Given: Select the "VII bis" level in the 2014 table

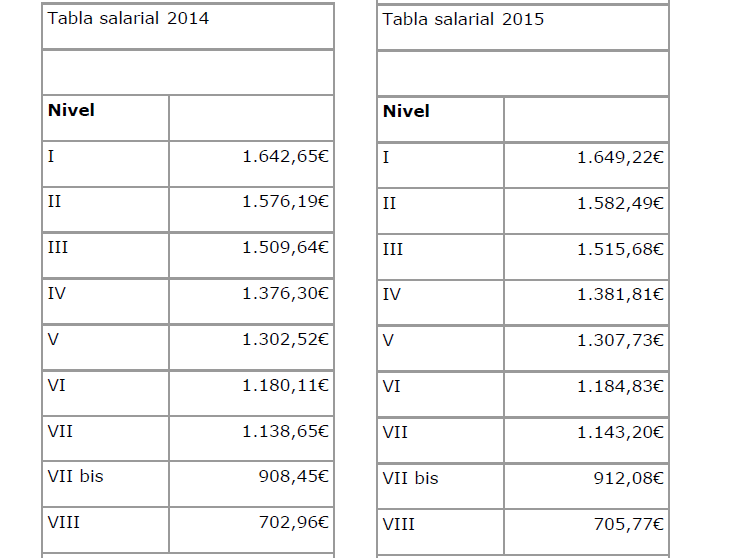Looking at the screenshot, I should click(x=75, y=476).
